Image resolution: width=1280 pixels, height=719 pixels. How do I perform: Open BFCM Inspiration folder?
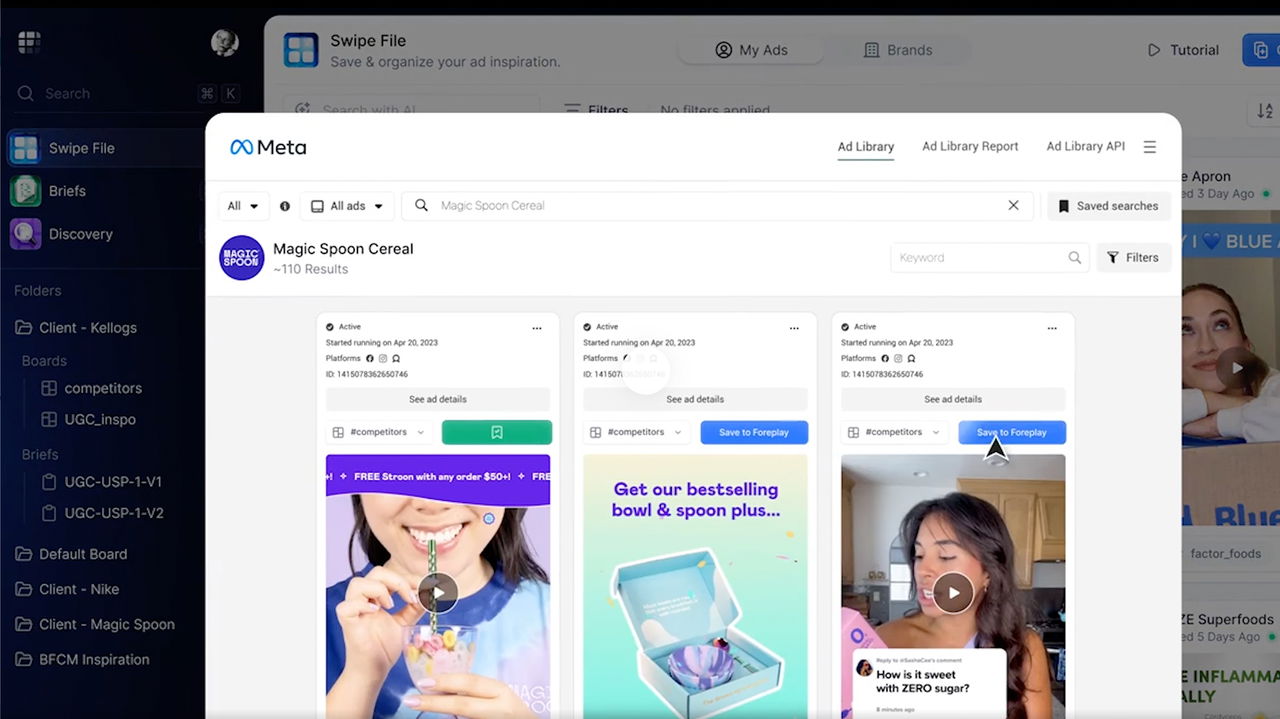tap(94, 659)
